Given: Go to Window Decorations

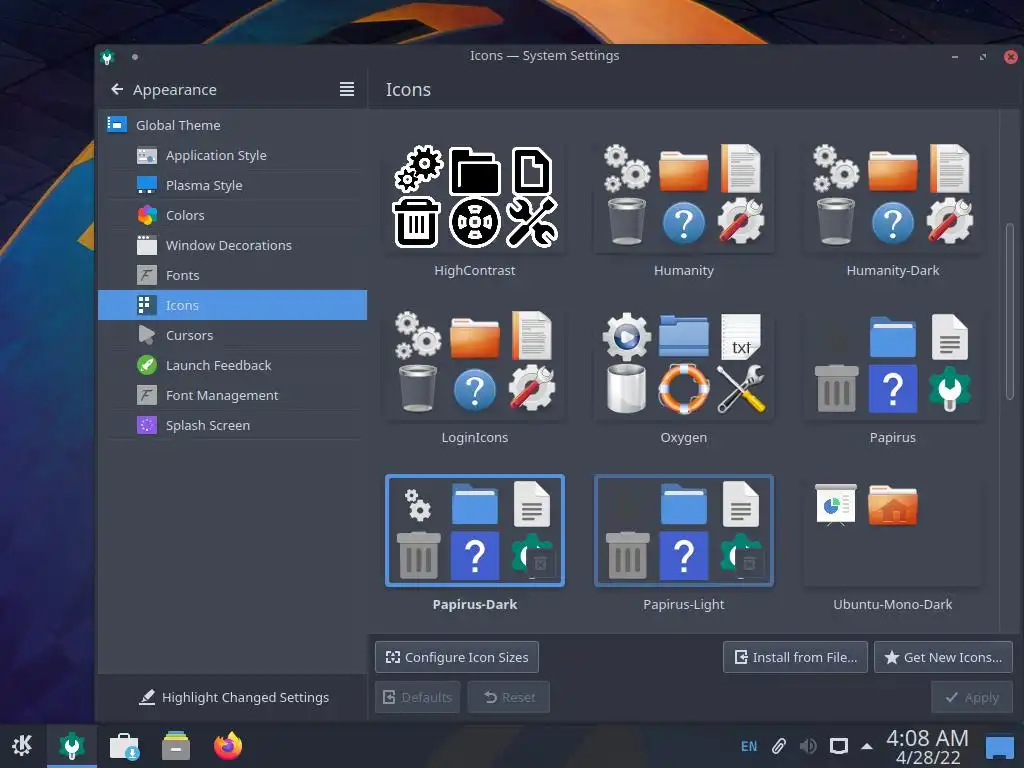Looking at the screenshot, I should point(232,246).
